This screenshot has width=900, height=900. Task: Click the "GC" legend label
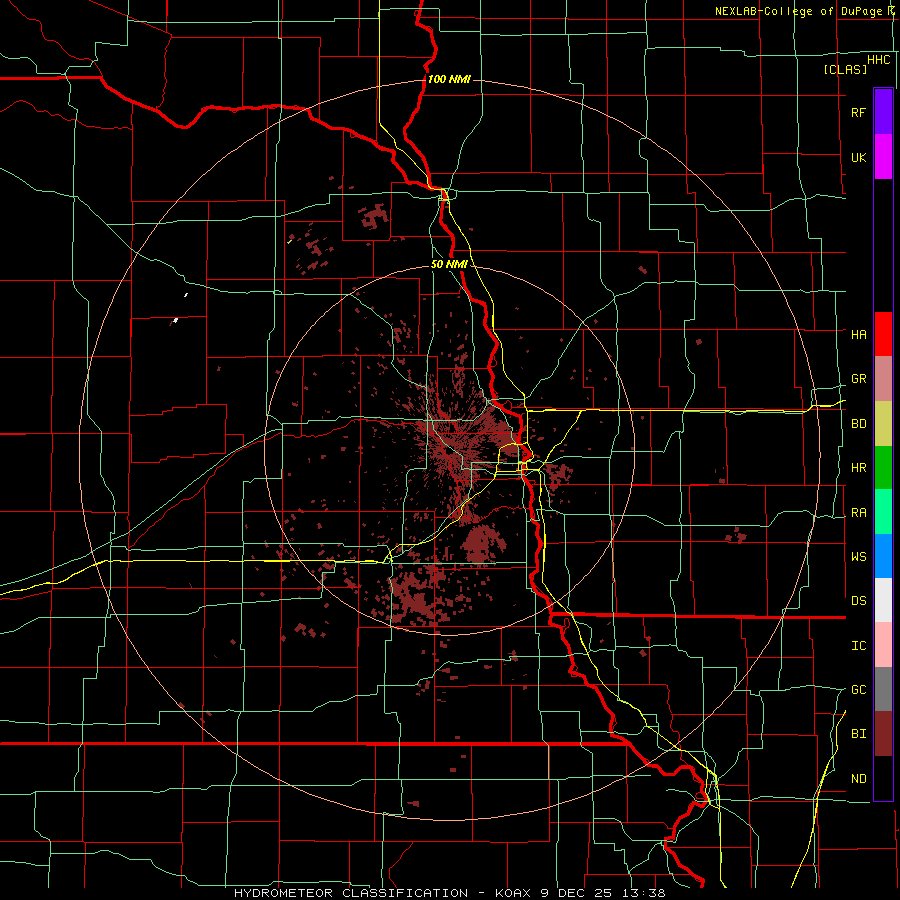[x=858, y=690]
